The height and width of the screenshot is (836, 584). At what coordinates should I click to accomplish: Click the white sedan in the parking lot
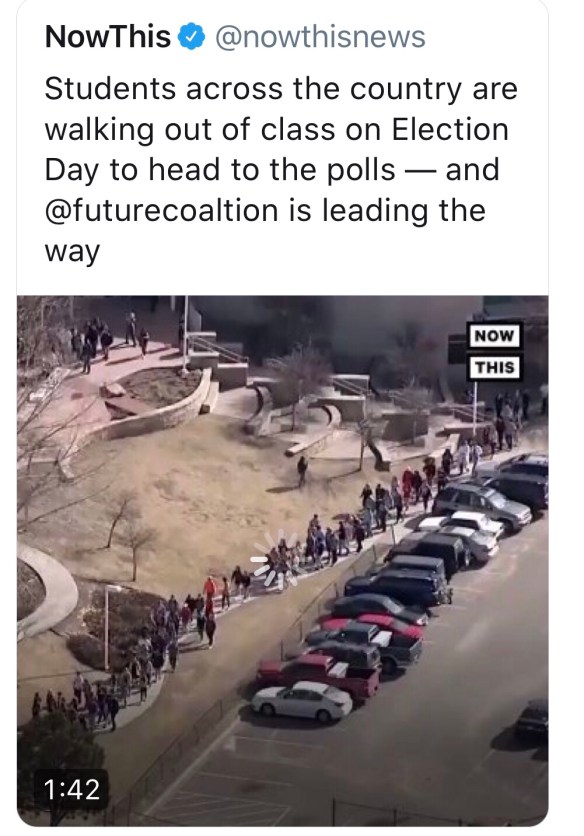[x=302, y=700]
